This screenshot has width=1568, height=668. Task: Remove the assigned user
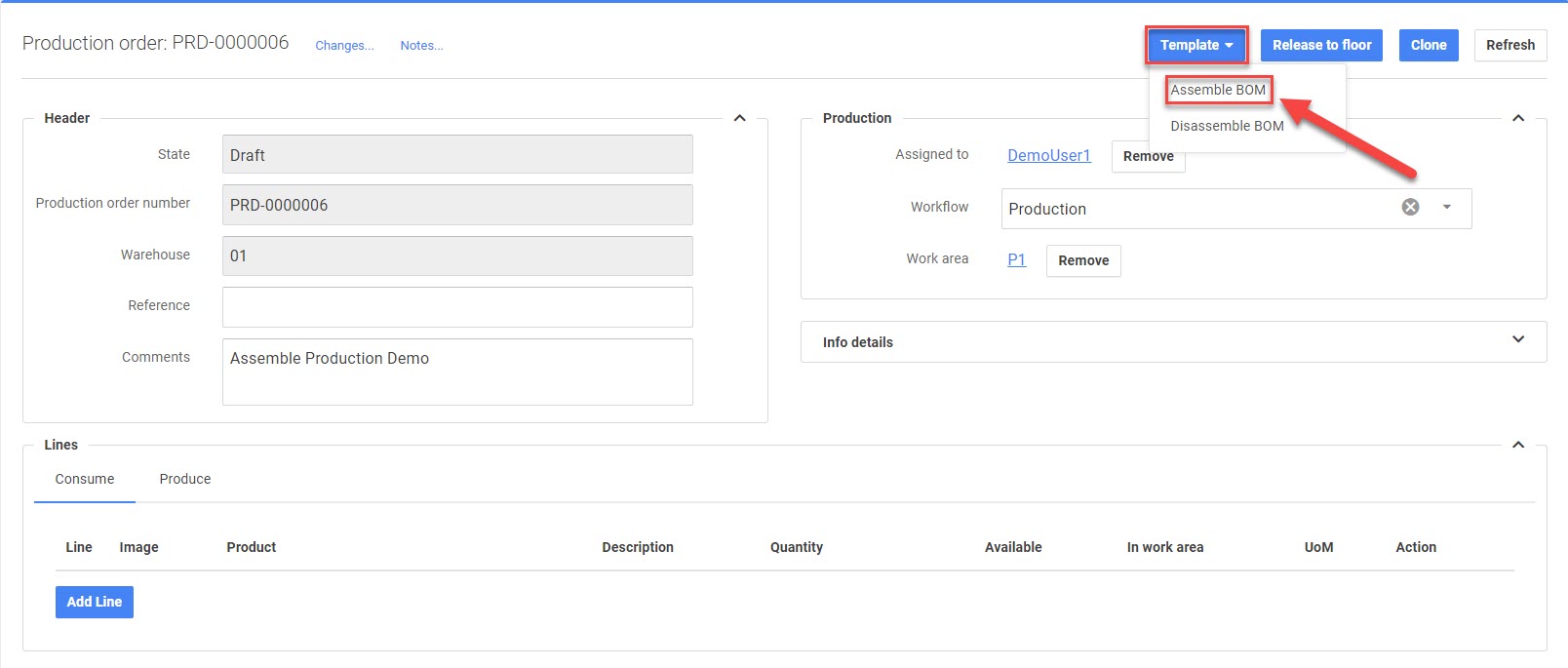(1148, 157)
